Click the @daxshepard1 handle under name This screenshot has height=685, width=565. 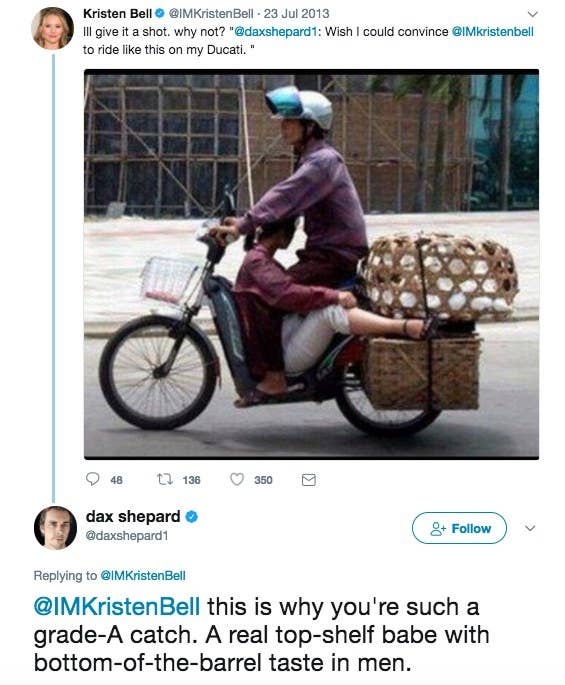point(127,535)
